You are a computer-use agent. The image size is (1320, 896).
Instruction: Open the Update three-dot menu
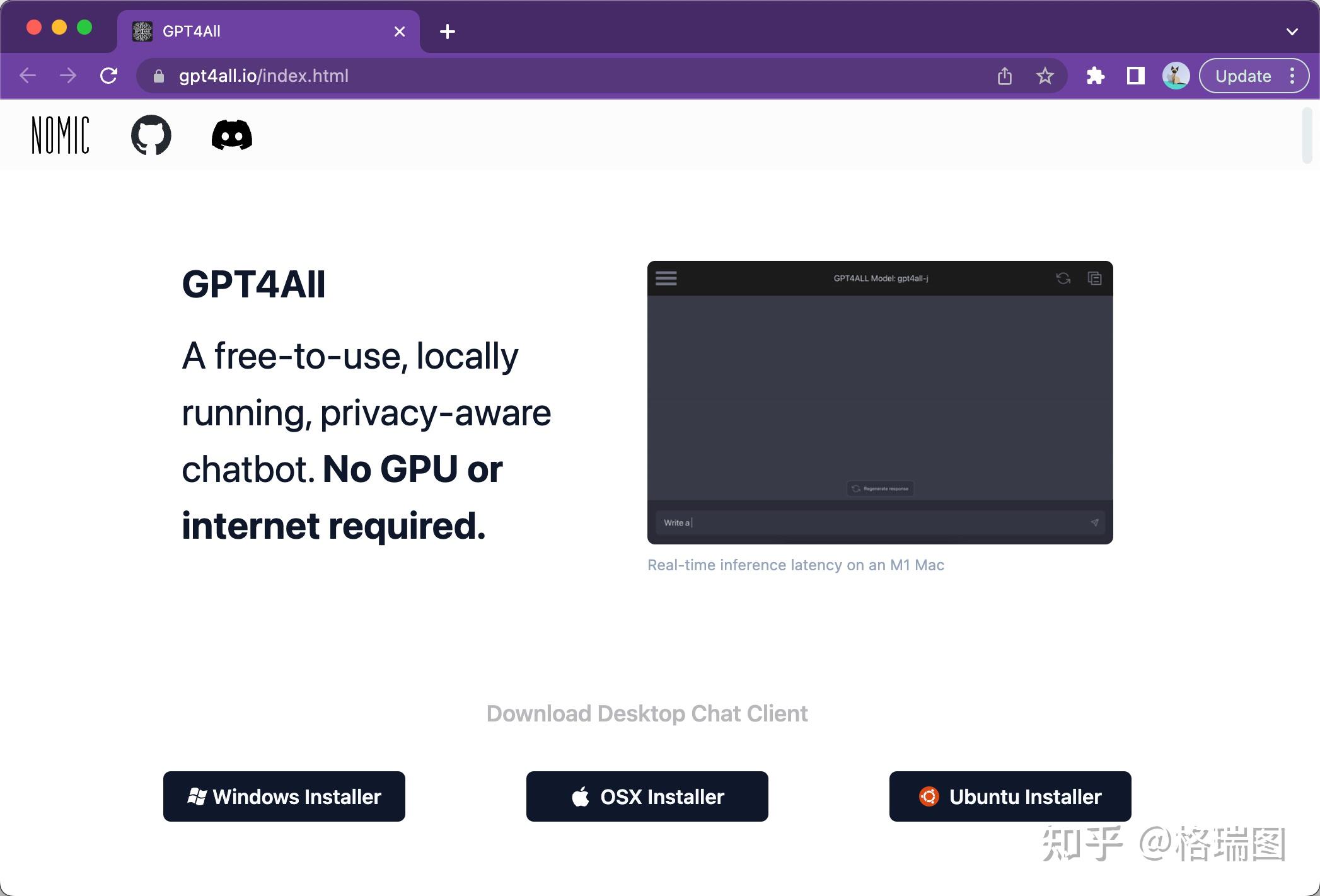point(1292,76)
